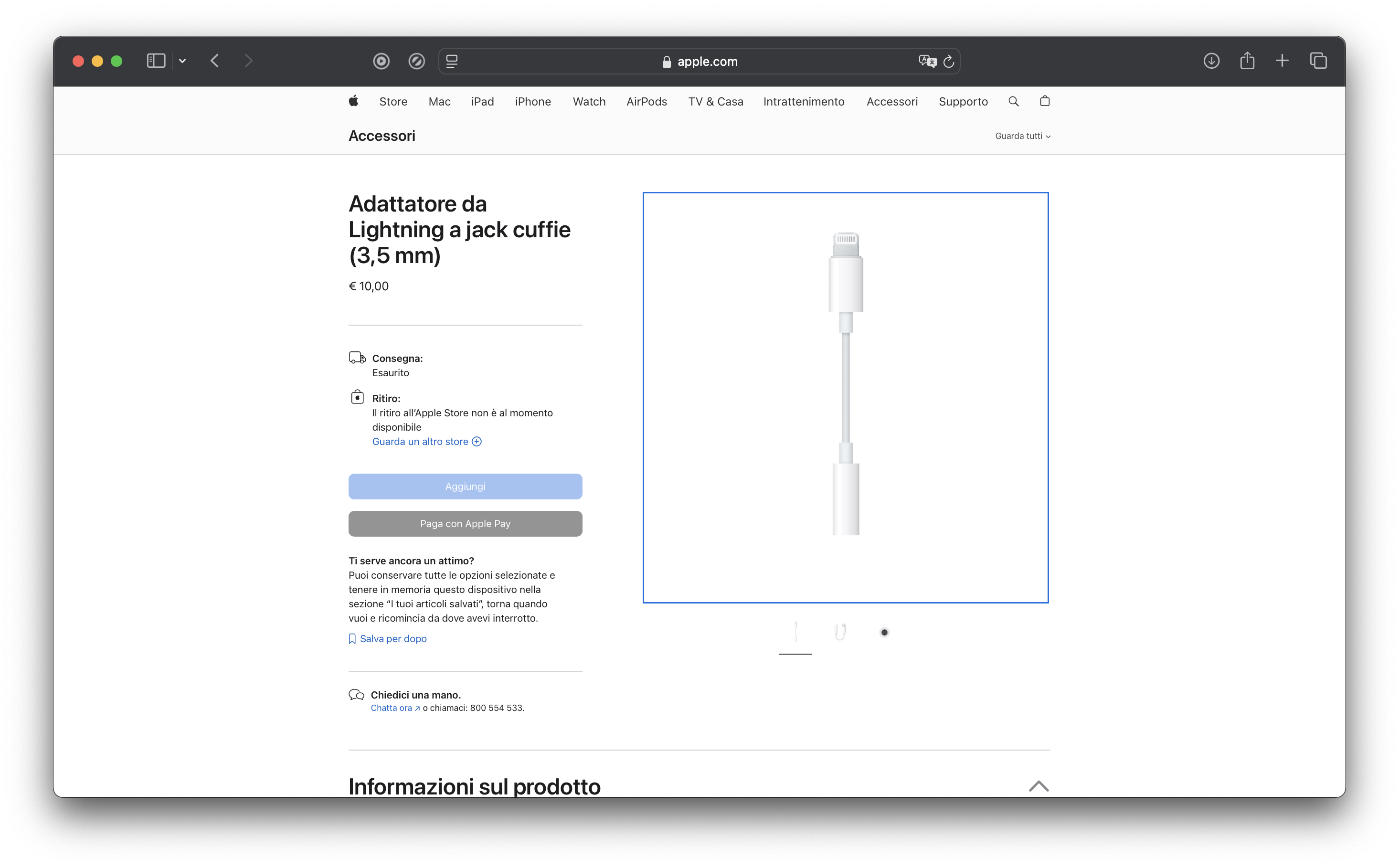Open the search magnifier in navigation
This screenshot has height=868, width=1399.
1013,101
